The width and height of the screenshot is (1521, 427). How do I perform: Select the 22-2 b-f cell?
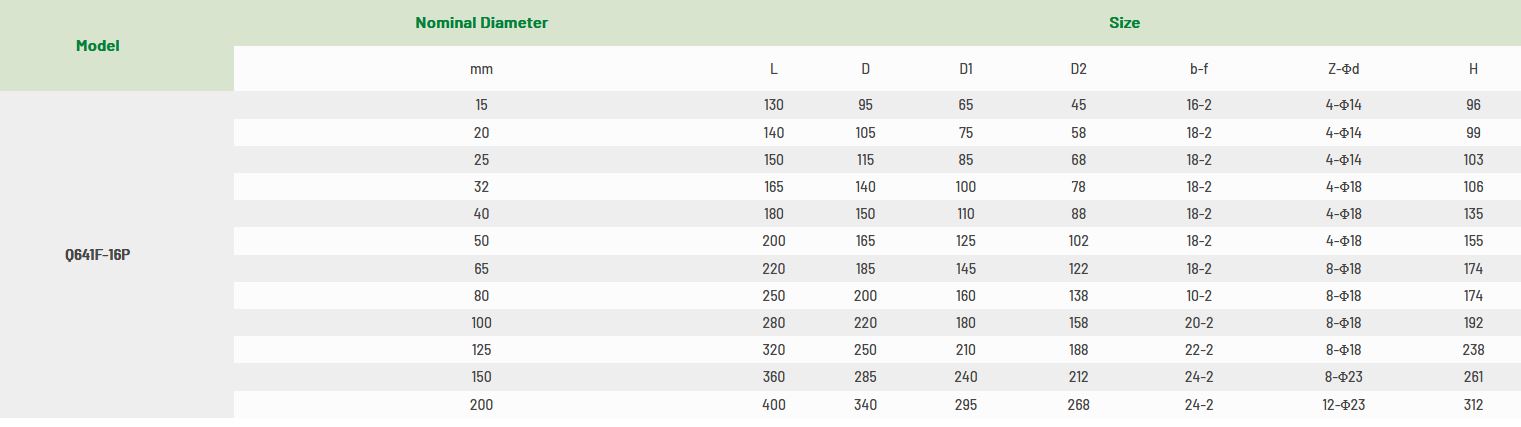click(x=1199, y=350)
